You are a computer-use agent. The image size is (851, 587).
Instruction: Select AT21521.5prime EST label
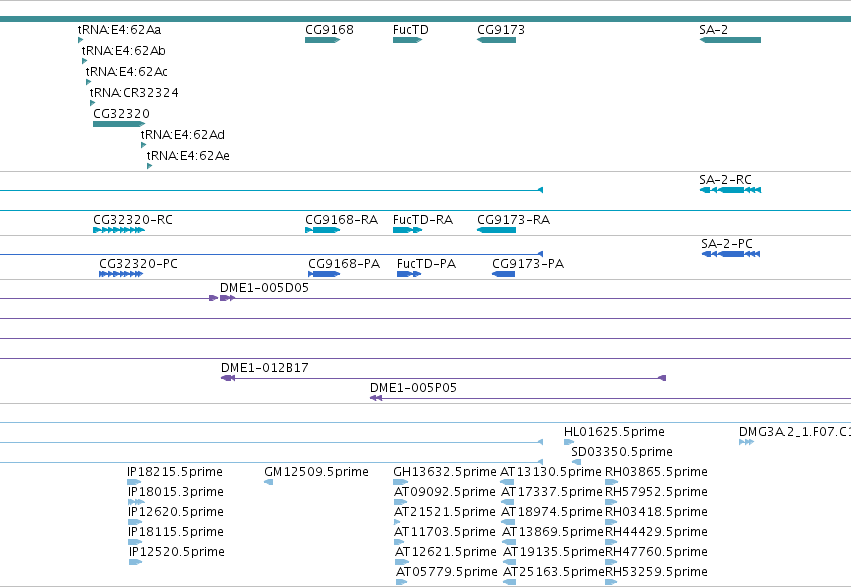tap(445, 512)
